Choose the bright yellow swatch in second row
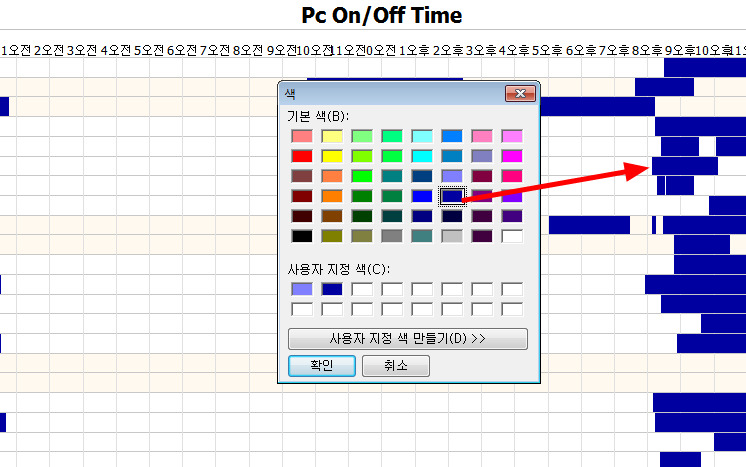Image resolution: width=746 pixels, height=467 pixels. (x=332, y=156)
